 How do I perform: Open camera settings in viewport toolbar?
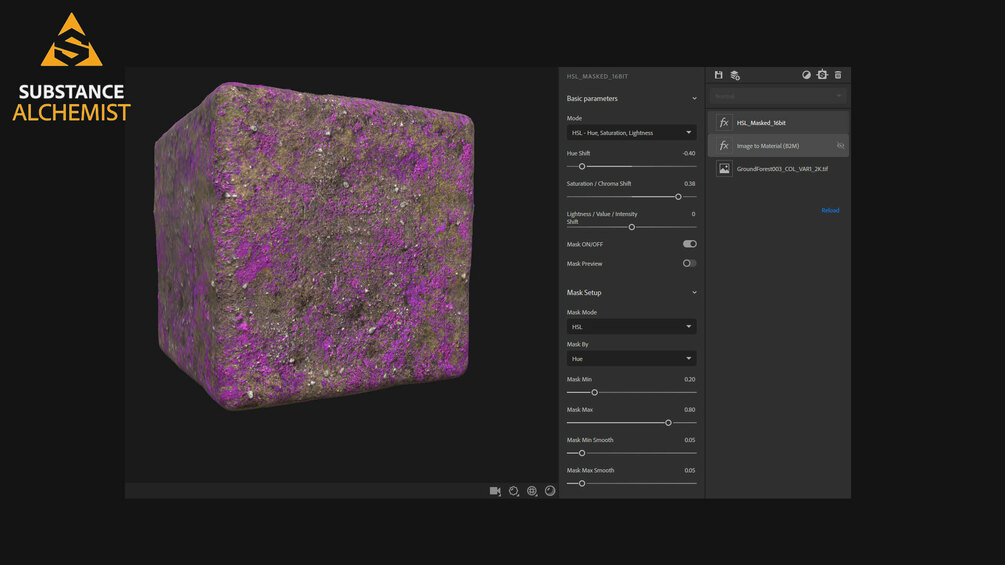click(x=495, y=491)
